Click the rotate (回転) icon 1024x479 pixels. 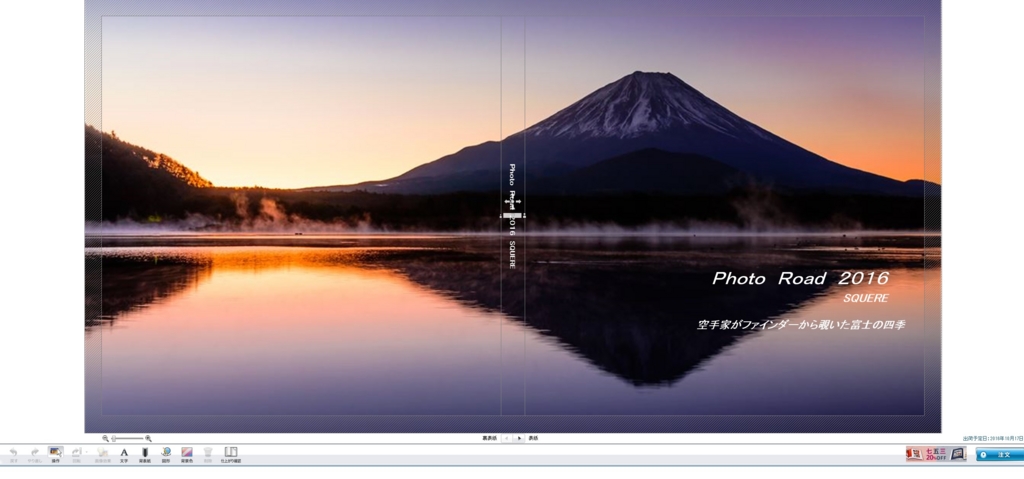76,452
